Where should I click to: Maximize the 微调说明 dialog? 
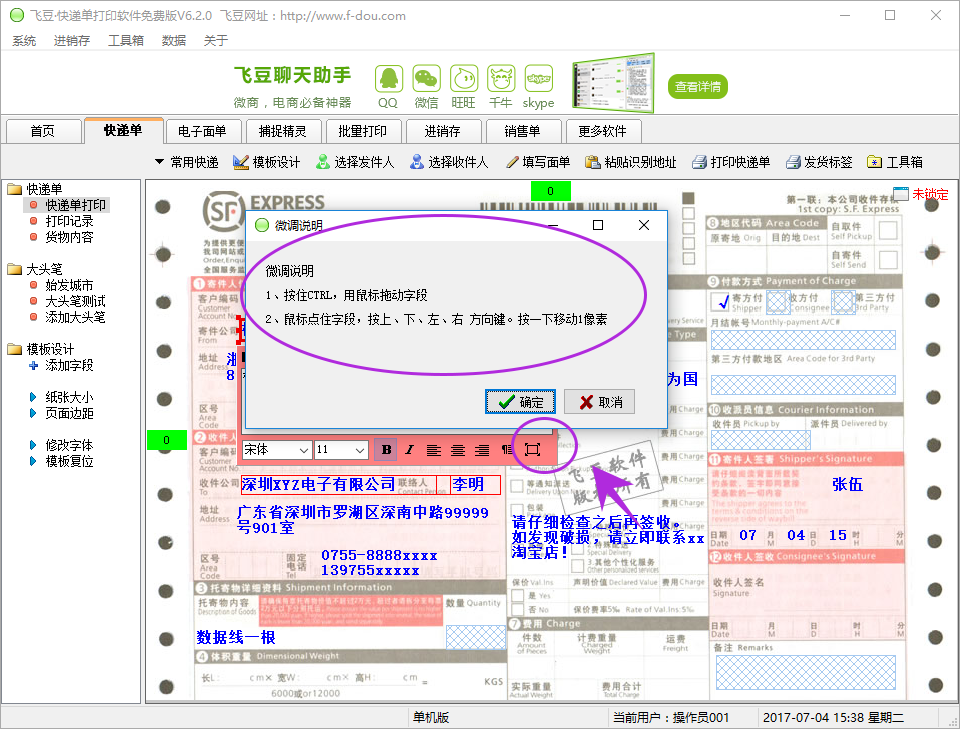pyautogui.click(x=598, y=225)
